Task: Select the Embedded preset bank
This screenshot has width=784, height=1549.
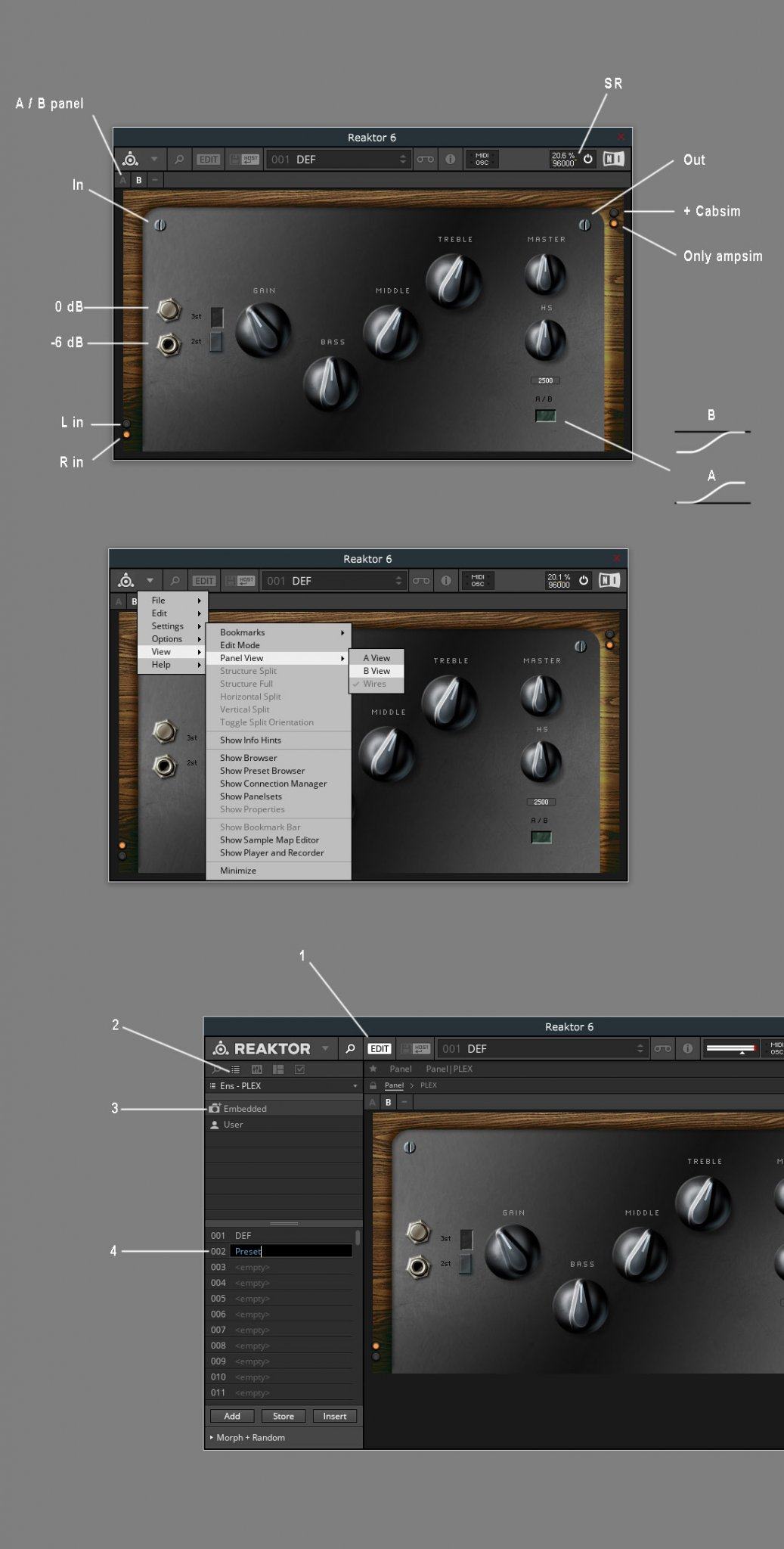Action: click(284, 1109)
